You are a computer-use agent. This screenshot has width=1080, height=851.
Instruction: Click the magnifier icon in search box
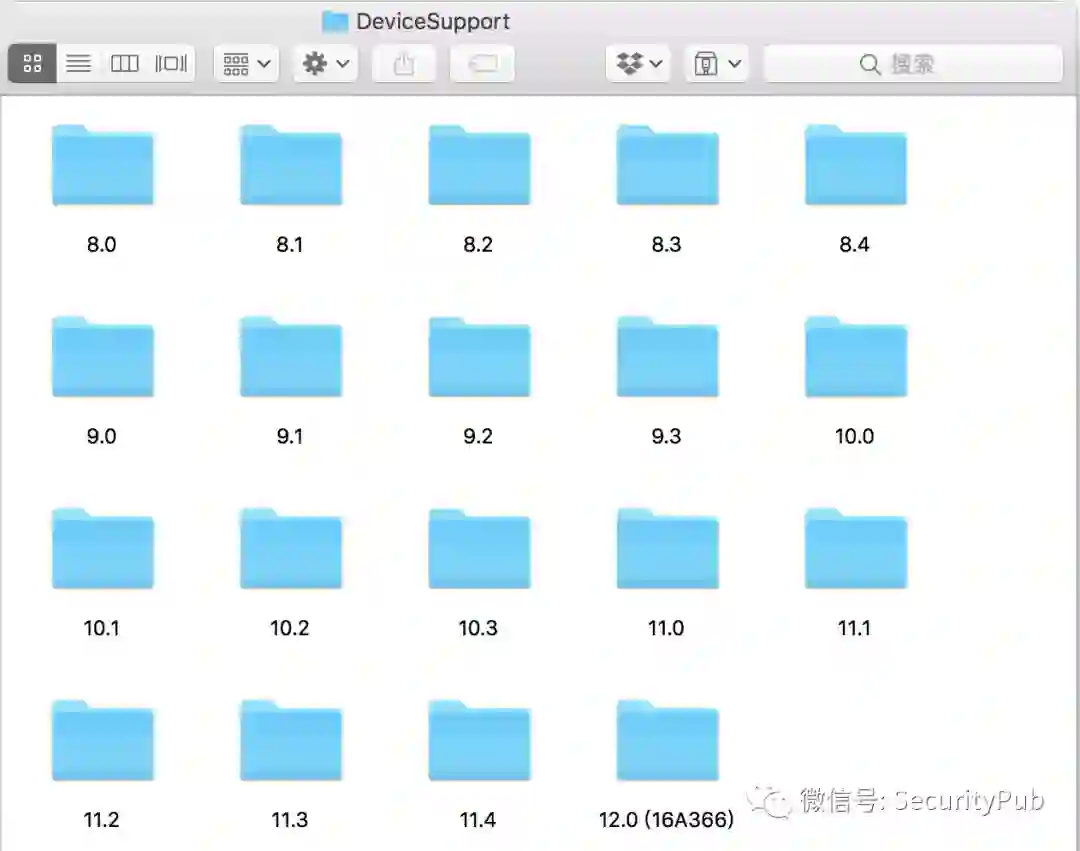870,65
